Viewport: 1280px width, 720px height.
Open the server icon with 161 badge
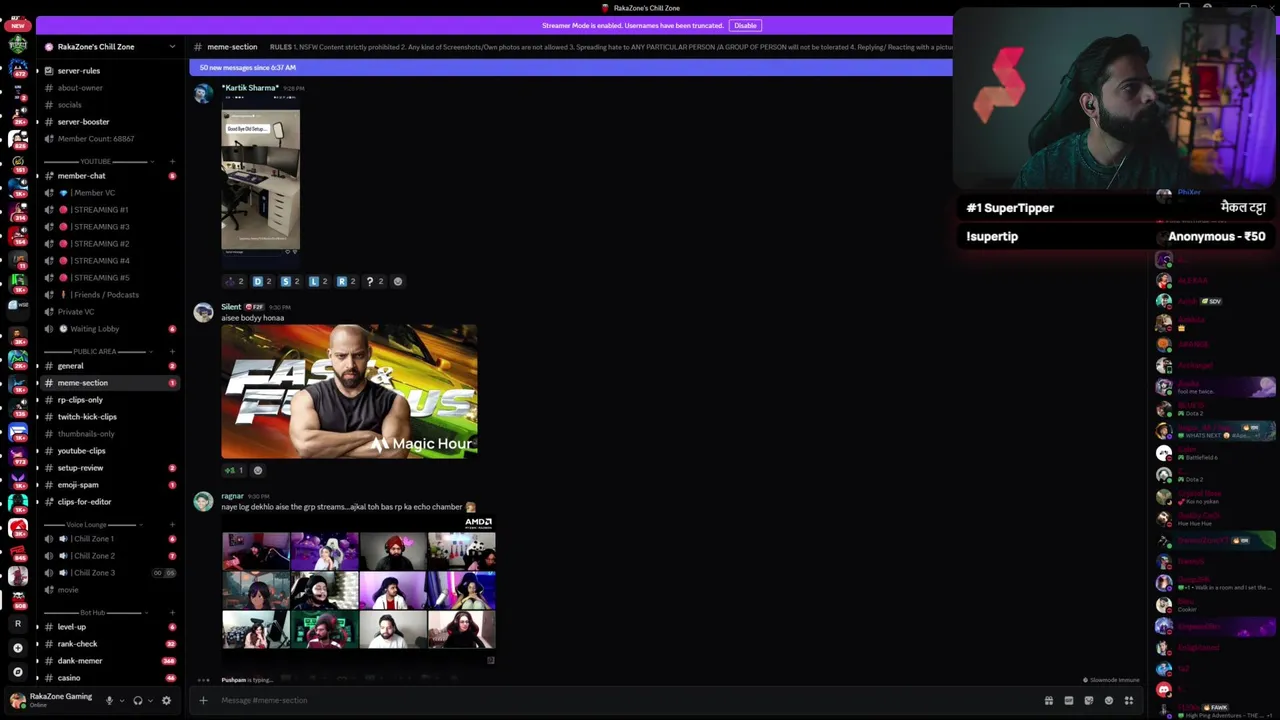click(x=17, y=164)
